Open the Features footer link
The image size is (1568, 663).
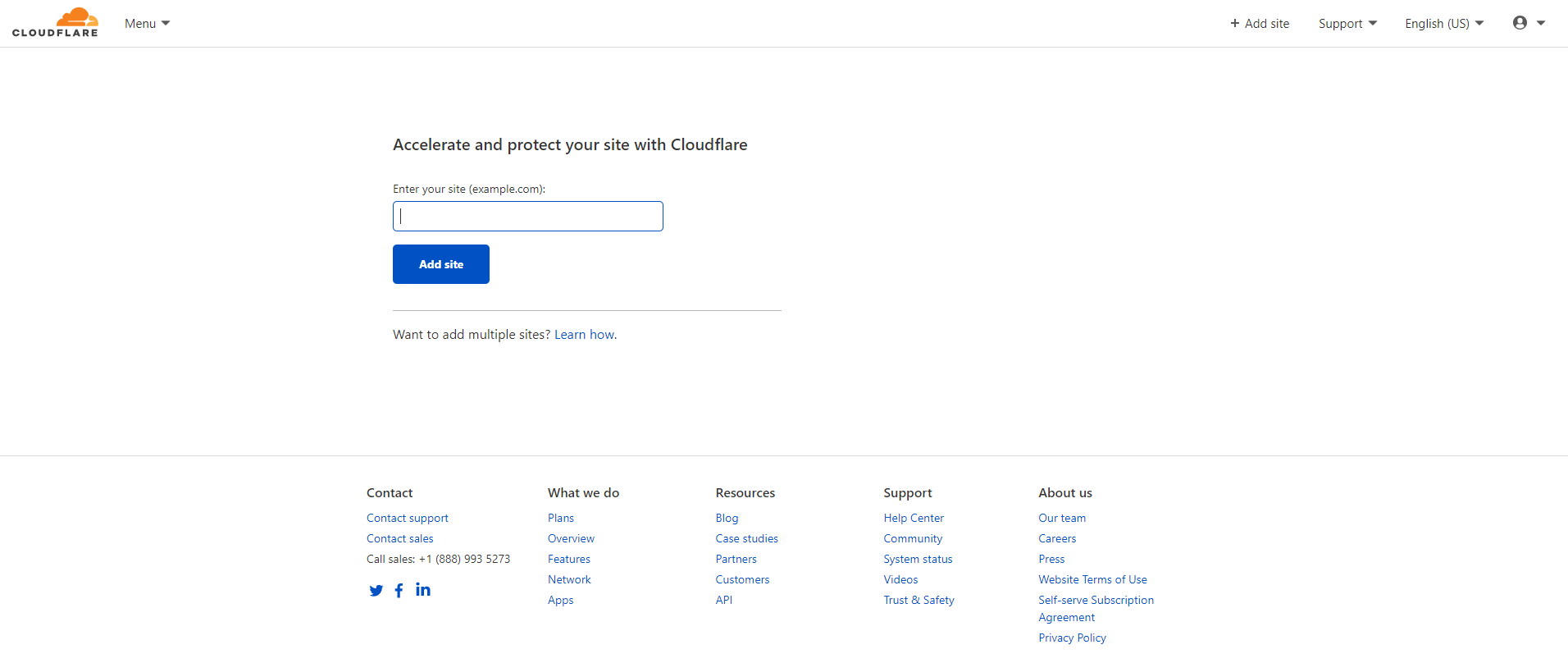569,559
